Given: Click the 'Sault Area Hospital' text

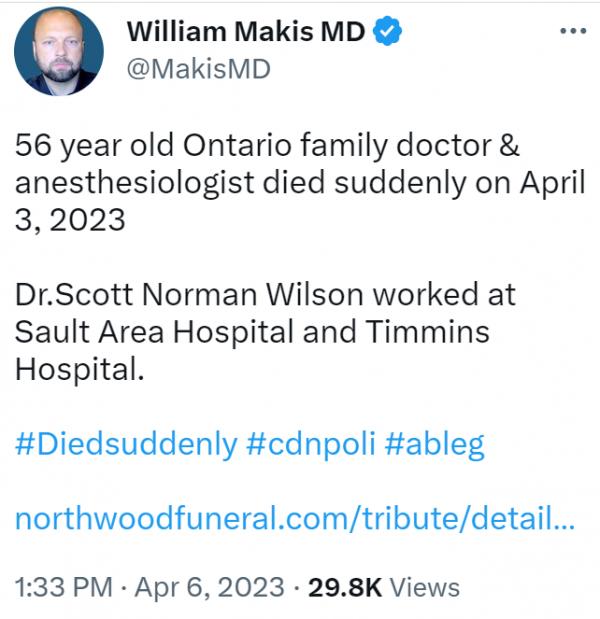Looking at the screenshot, I should 151,332.
